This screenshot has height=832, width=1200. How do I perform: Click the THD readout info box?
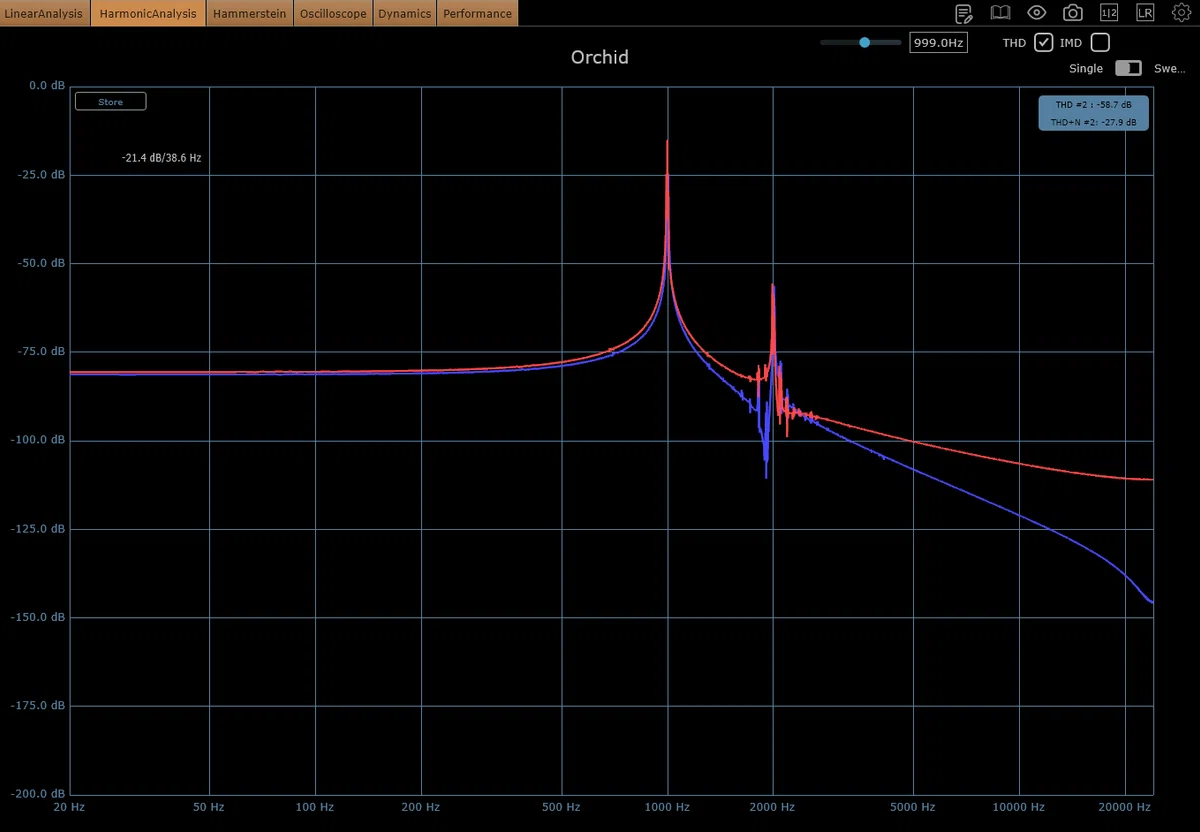click(1094, 112)
